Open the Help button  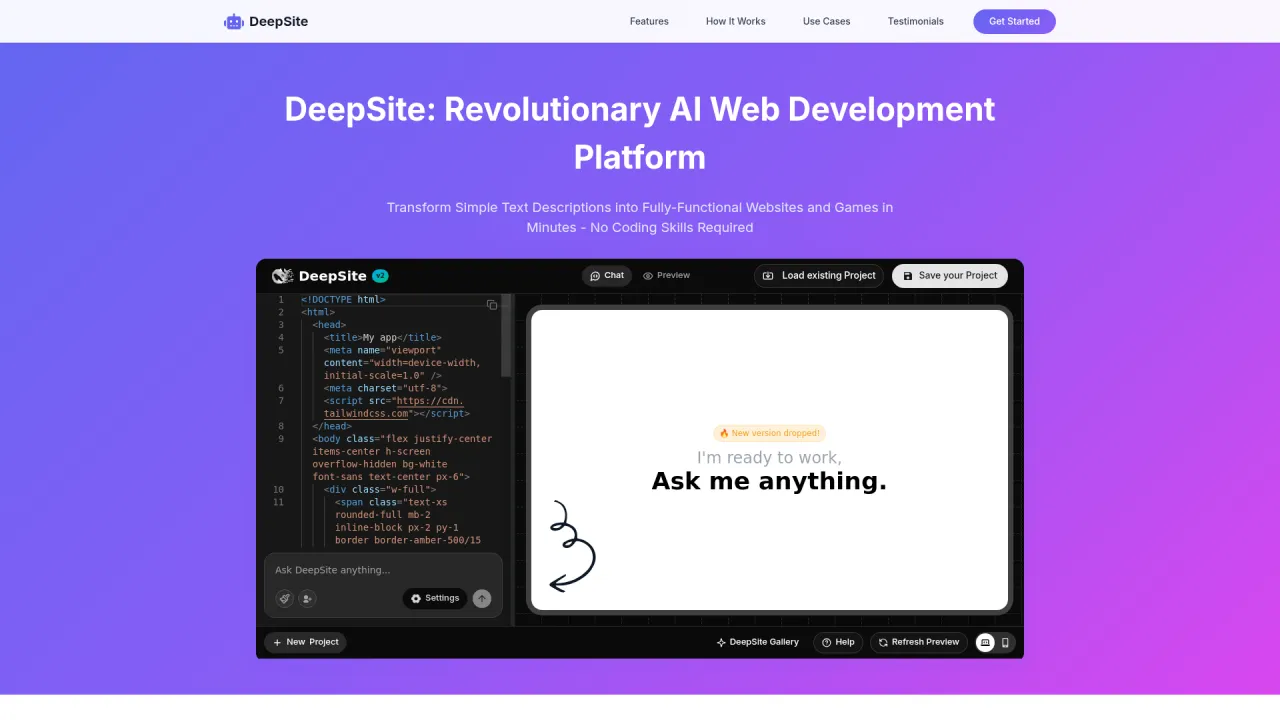(838, 642)
